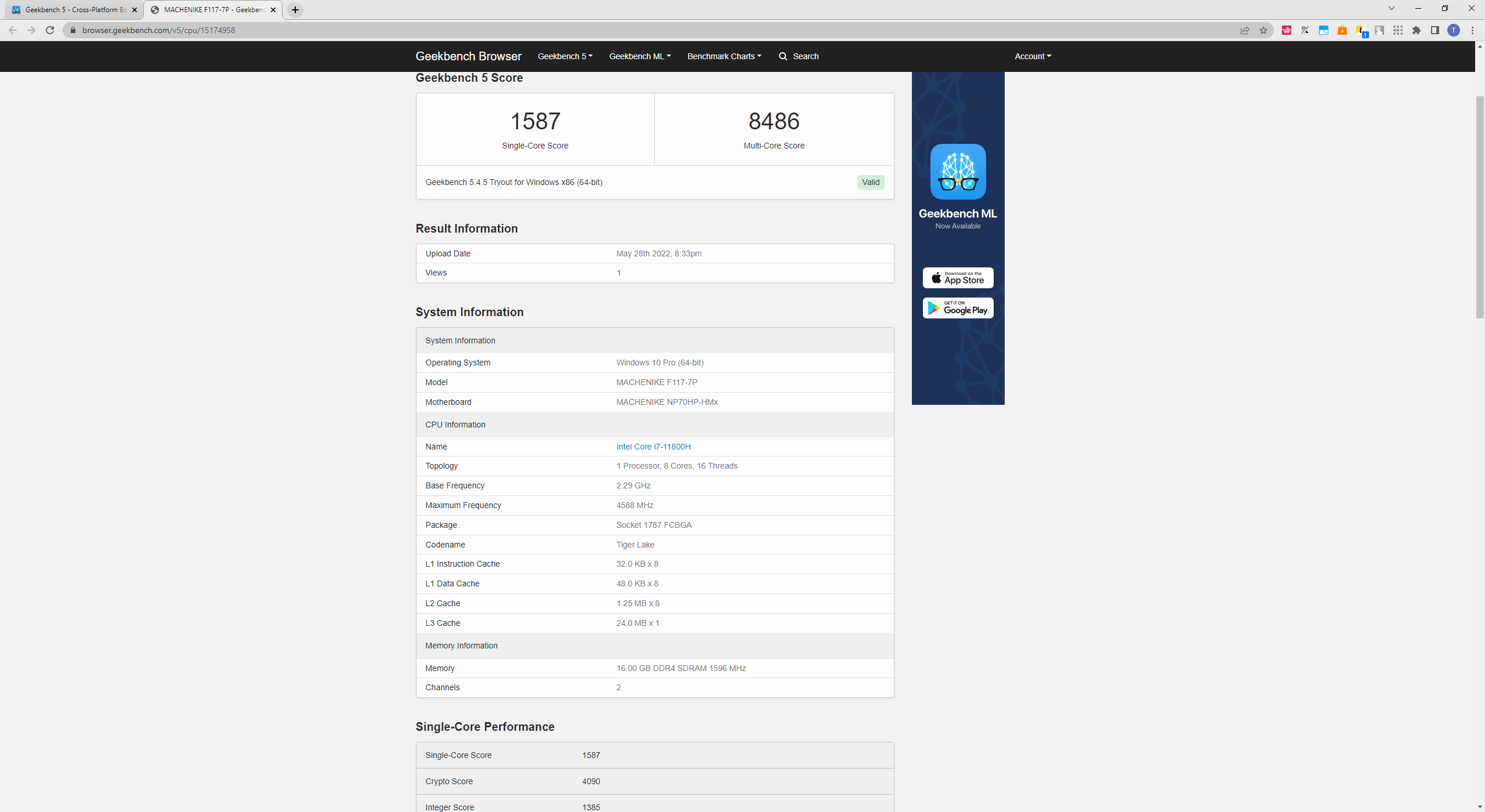Click the 16.00 GB DDR4 SDRAM memory value

click(680, 668)
